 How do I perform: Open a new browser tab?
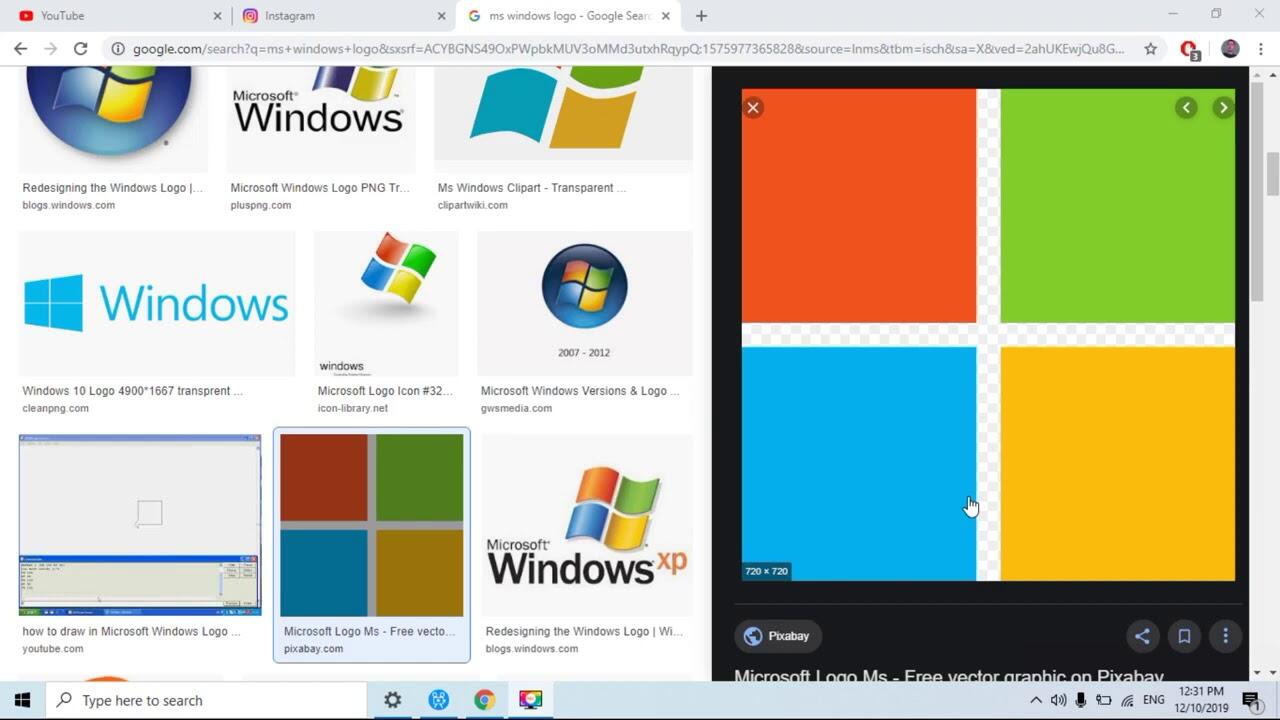point(701,16)
